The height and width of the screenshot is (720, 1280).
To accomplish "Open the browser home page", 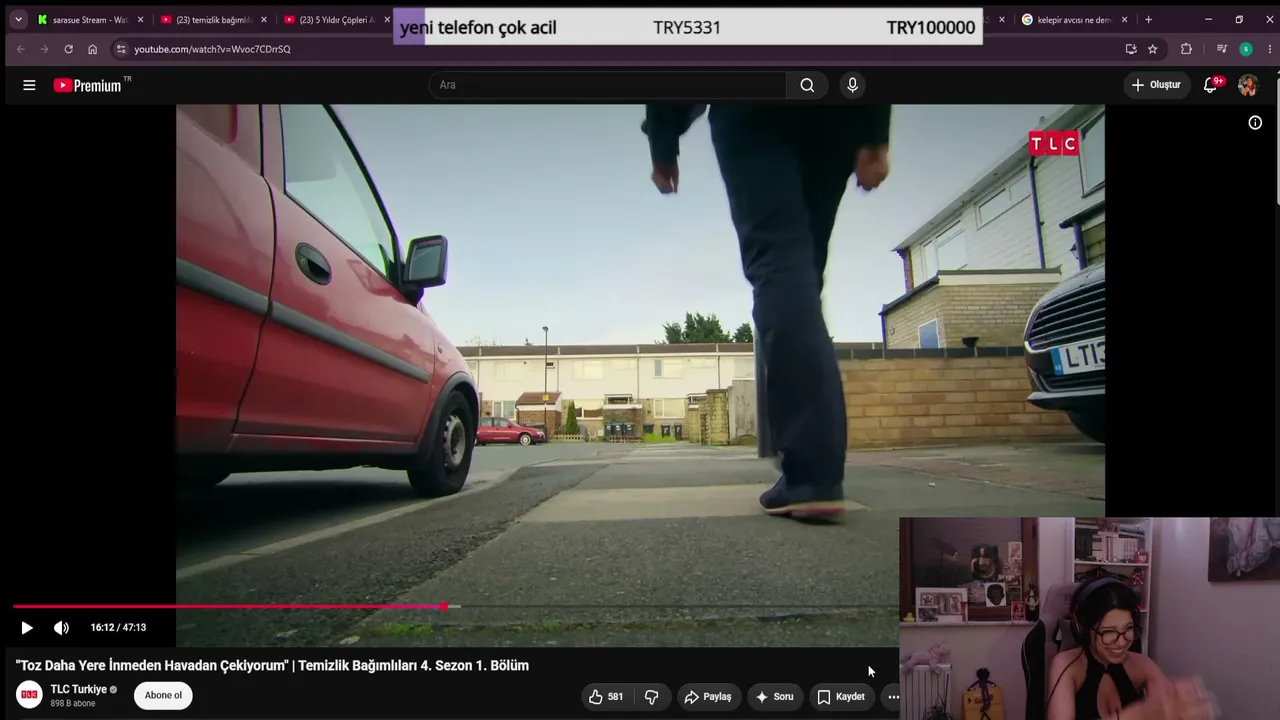I will click(92, 49).
